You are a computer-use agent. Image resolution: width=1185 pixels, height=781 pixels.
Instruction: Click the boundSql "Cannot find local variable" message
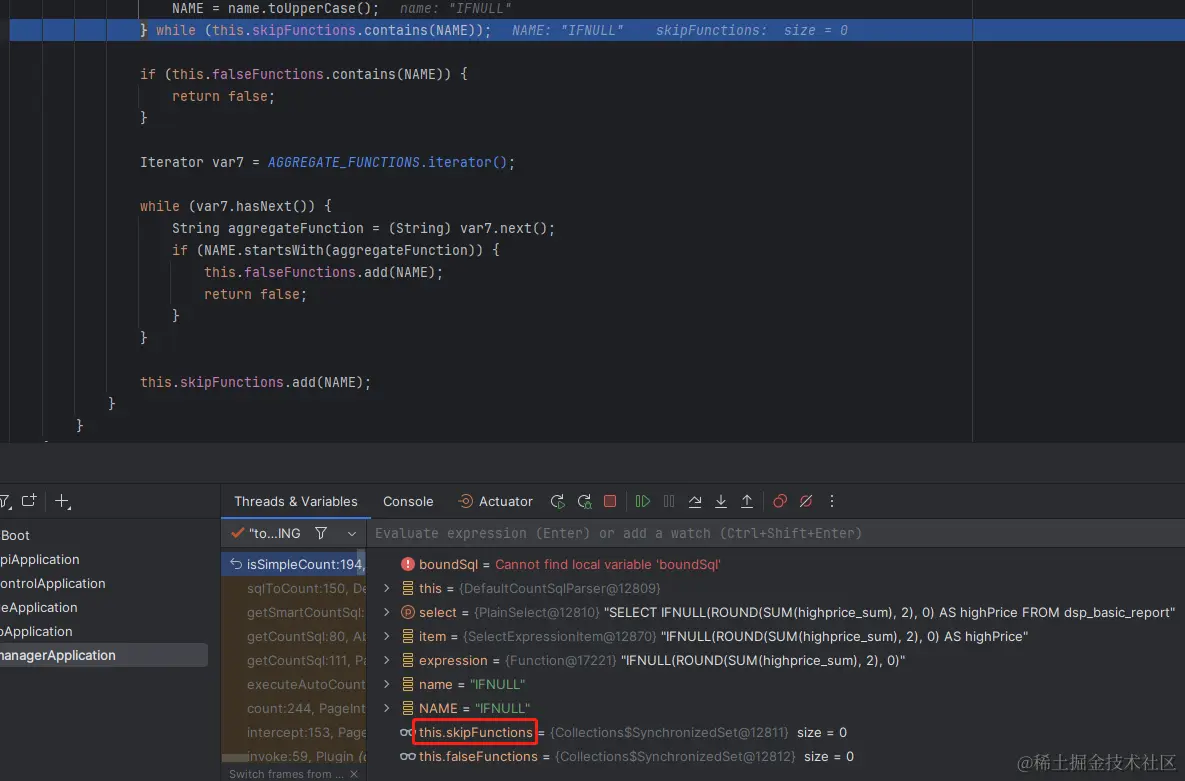(608, 564)
